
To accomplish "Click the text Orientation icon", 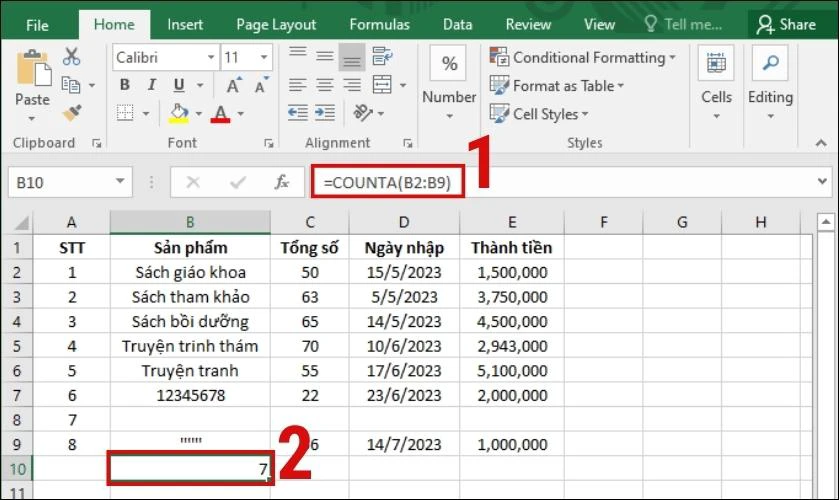I will (363, 113).
